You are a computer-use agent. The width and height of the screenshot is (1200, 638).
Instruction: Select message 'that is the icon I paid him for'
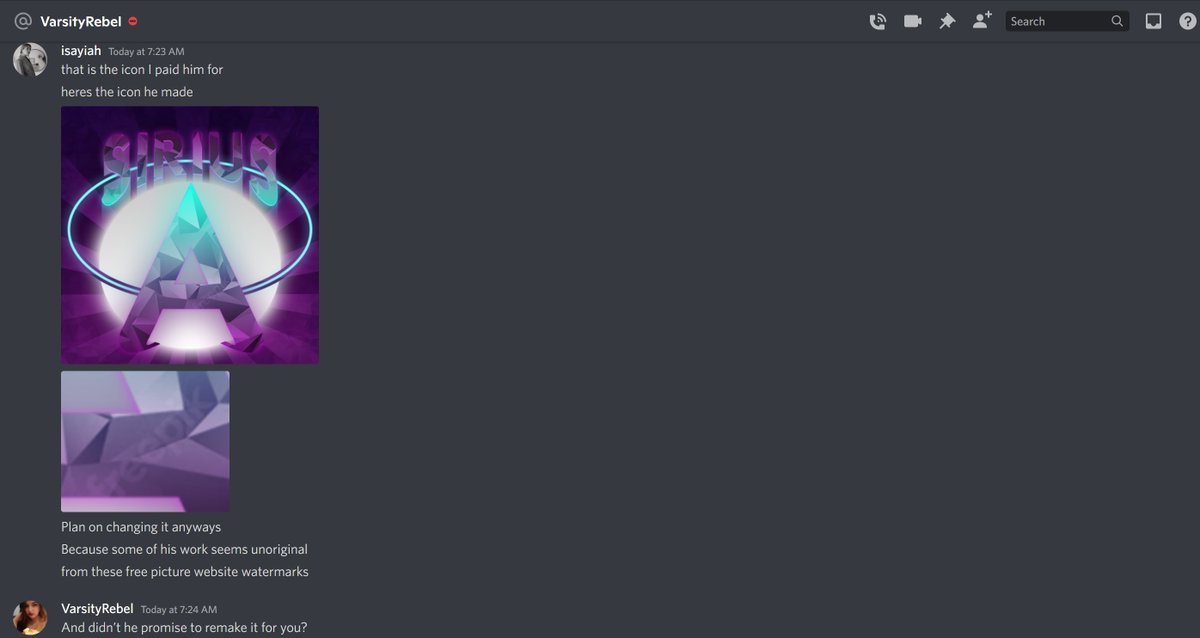point(142,70)
